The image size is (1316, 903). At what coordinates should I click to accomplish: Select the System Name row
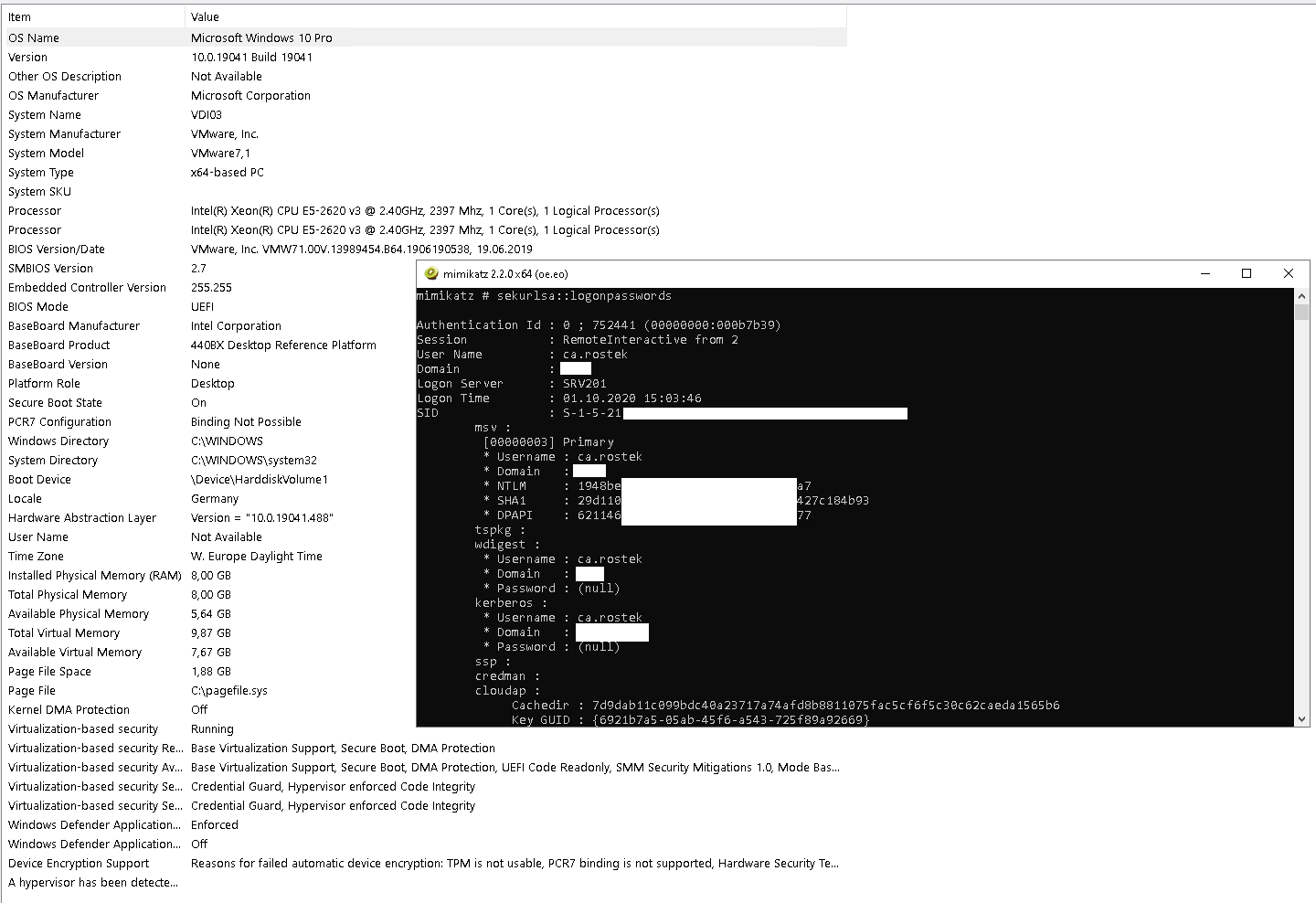(x=423, y=114)
